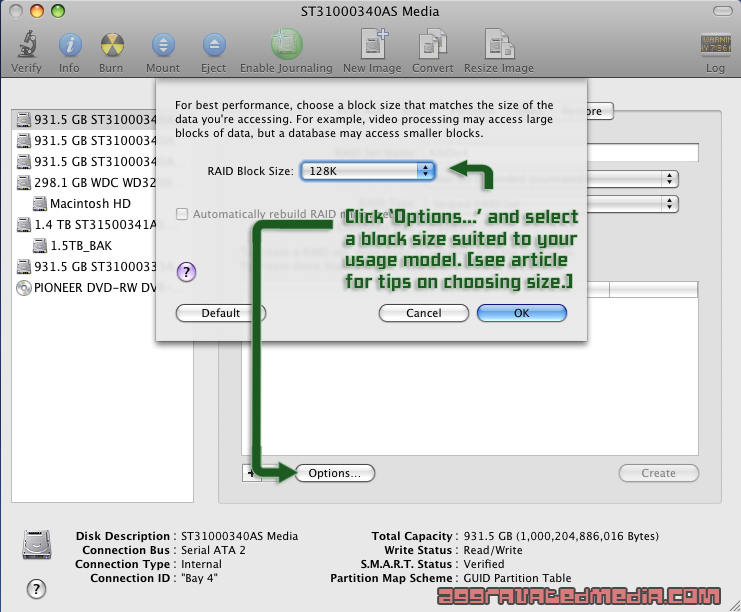Click the Serial ATA 2 connection bus value
This screenshot has width=741, height=612.
(x=213, y=550)
